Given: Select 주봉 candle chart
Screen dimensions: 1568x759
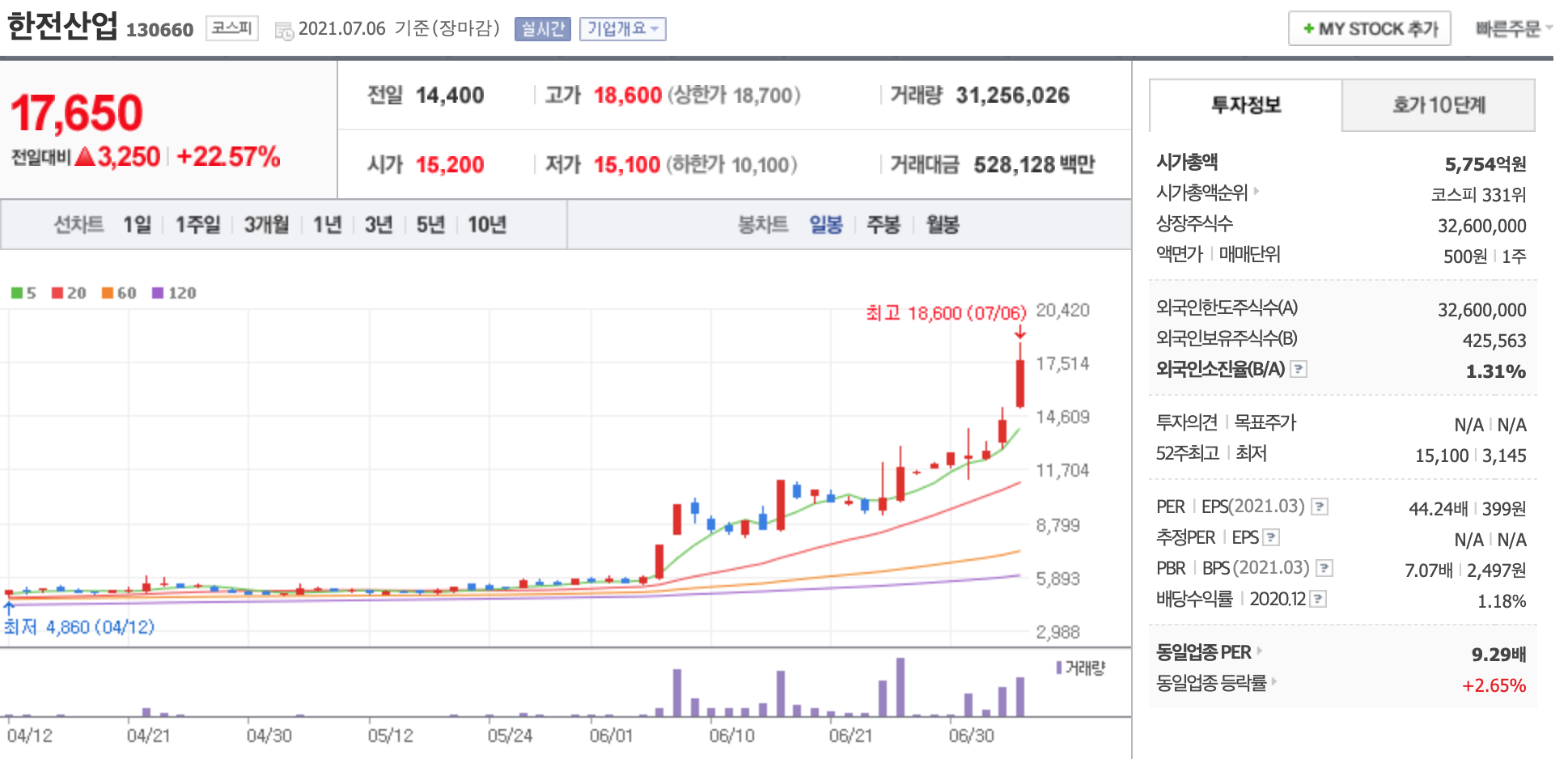Looking at the screenshot, I should coord(884,225).
